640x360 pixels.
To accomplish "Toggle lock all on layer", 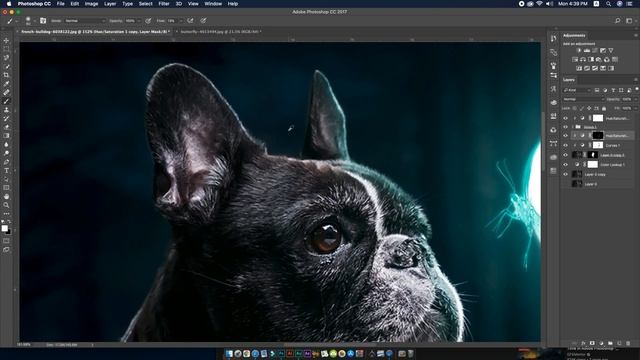I will click(604, 109).
